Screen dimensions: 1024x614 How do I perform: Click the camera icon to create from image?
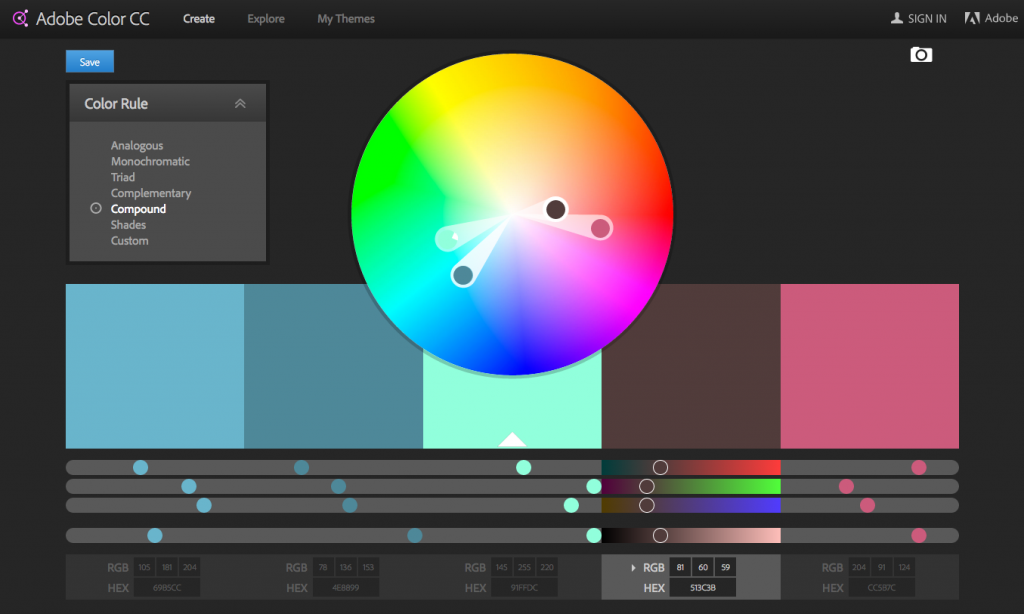point(921,55)
